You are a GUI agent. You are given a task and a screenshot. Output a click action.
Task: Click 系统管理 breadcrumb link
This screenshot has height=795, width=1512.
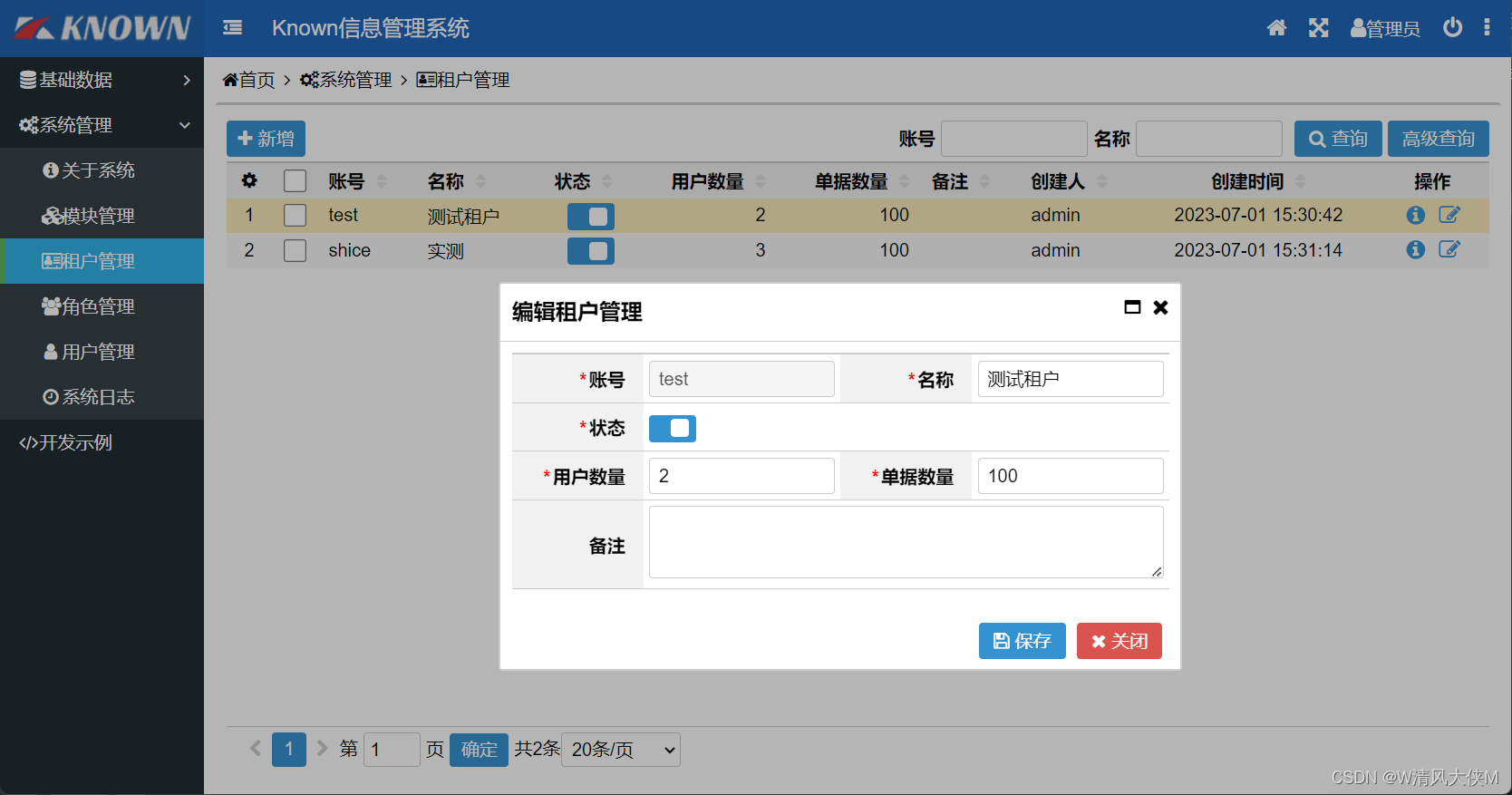pyautogui.click(x=346, y=80)
